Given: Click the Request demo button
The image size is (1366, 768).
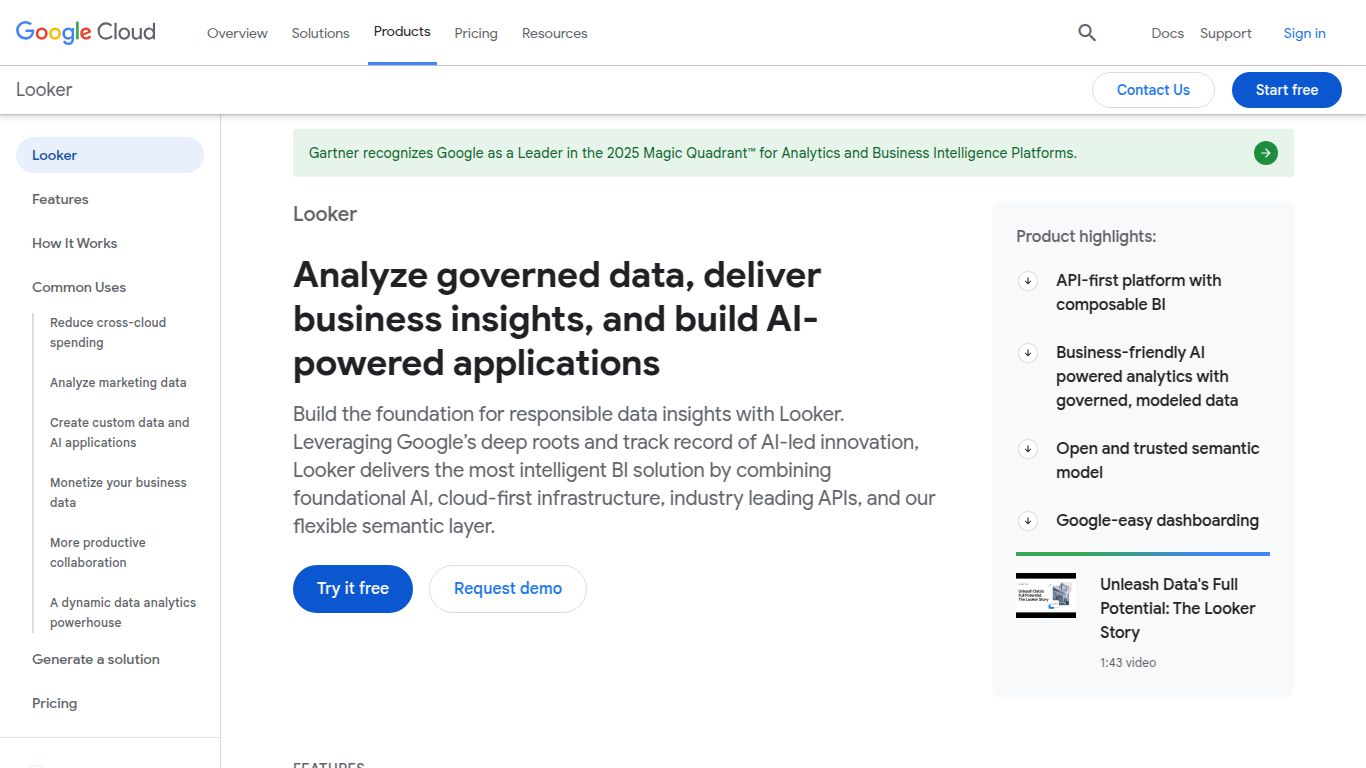Looking at the screenshot, I should [507, 589].
